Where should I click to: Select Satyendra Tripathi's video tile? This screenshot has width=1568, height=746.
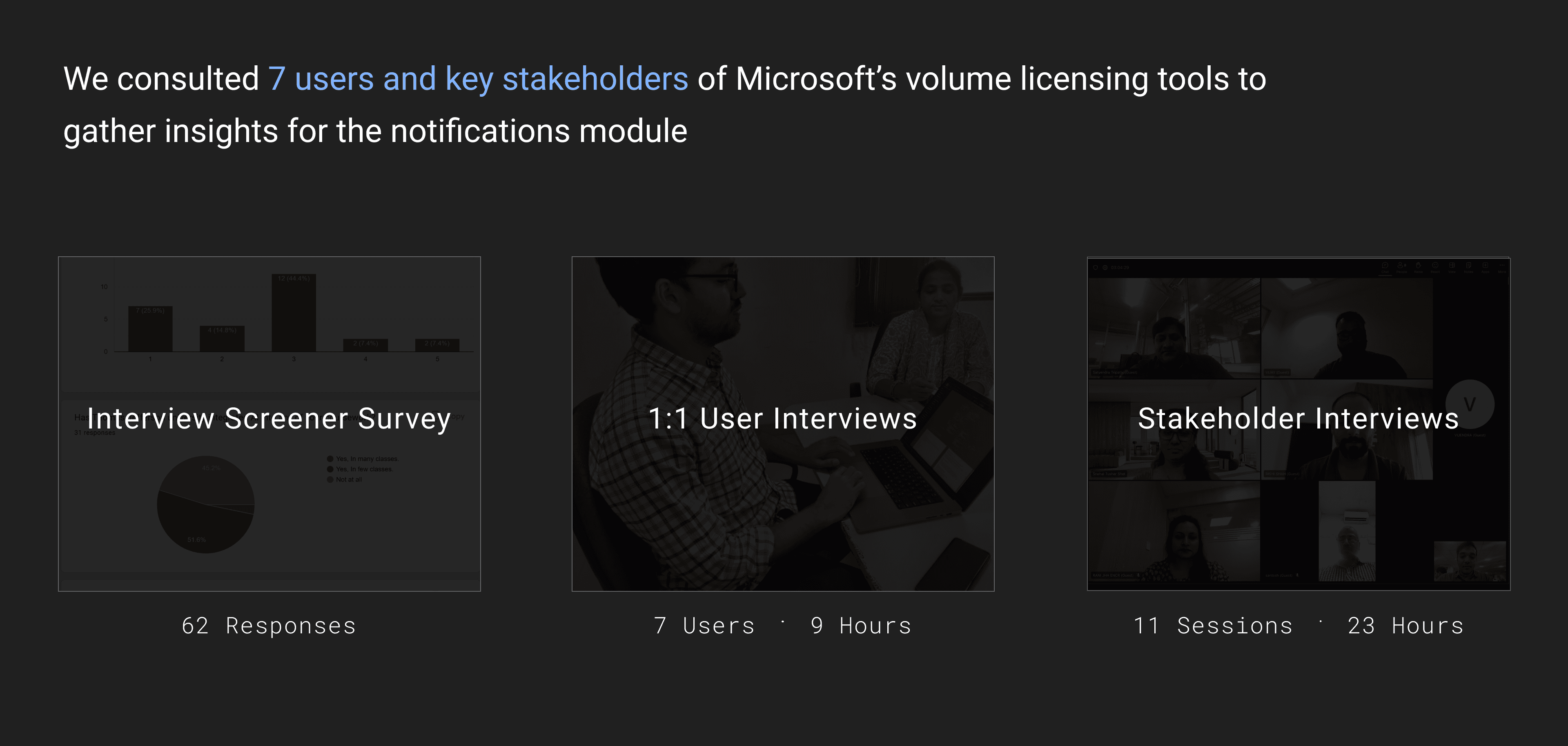[x=1174, y=329]
